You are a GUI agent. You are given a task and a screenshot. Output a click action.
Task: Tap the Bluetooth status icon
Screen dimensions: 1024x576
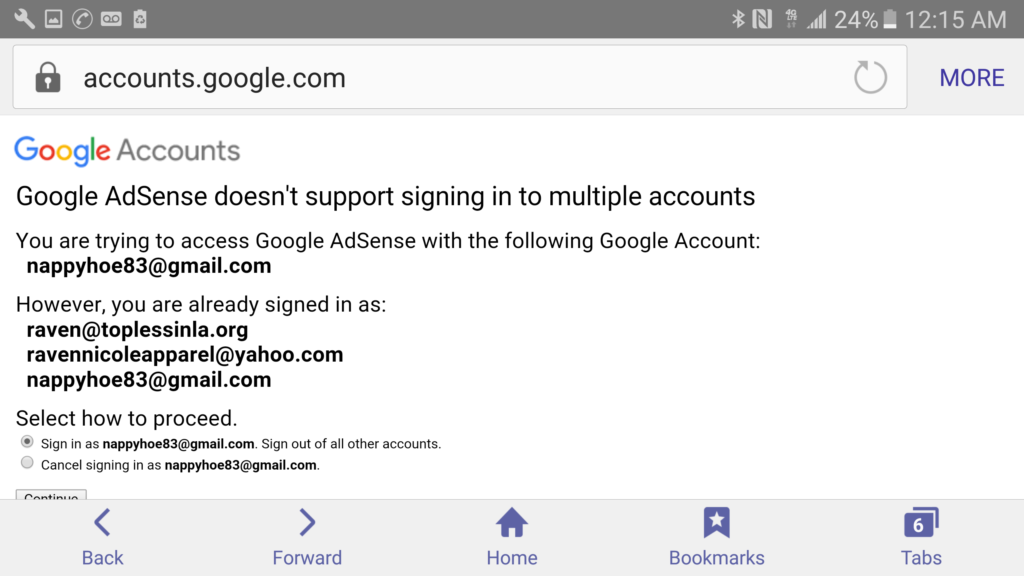(x=738, y=19)
